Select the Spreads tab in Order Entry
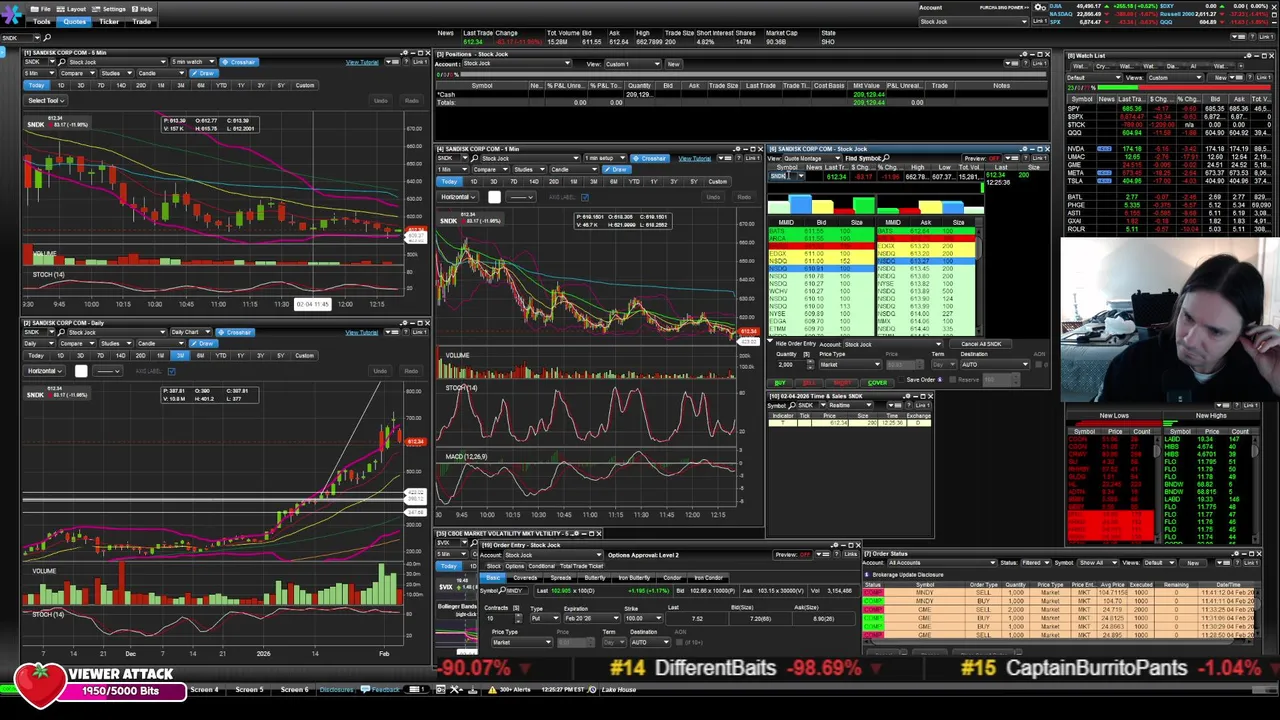This screenshot has height=720, width=1280. point(560,578)
